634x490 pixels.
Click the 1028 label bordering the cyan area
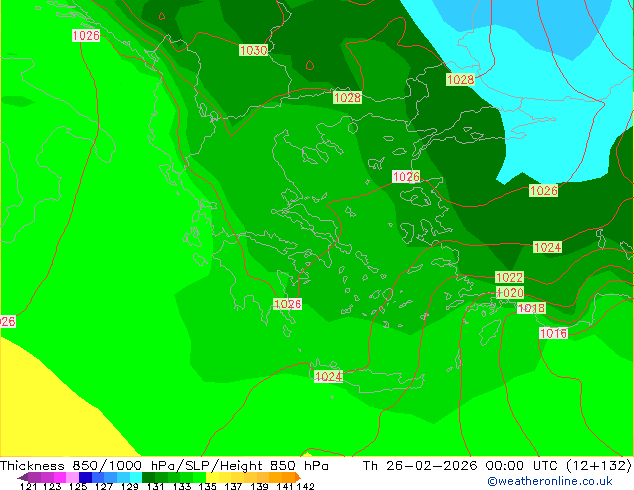(x=460, y=79)
